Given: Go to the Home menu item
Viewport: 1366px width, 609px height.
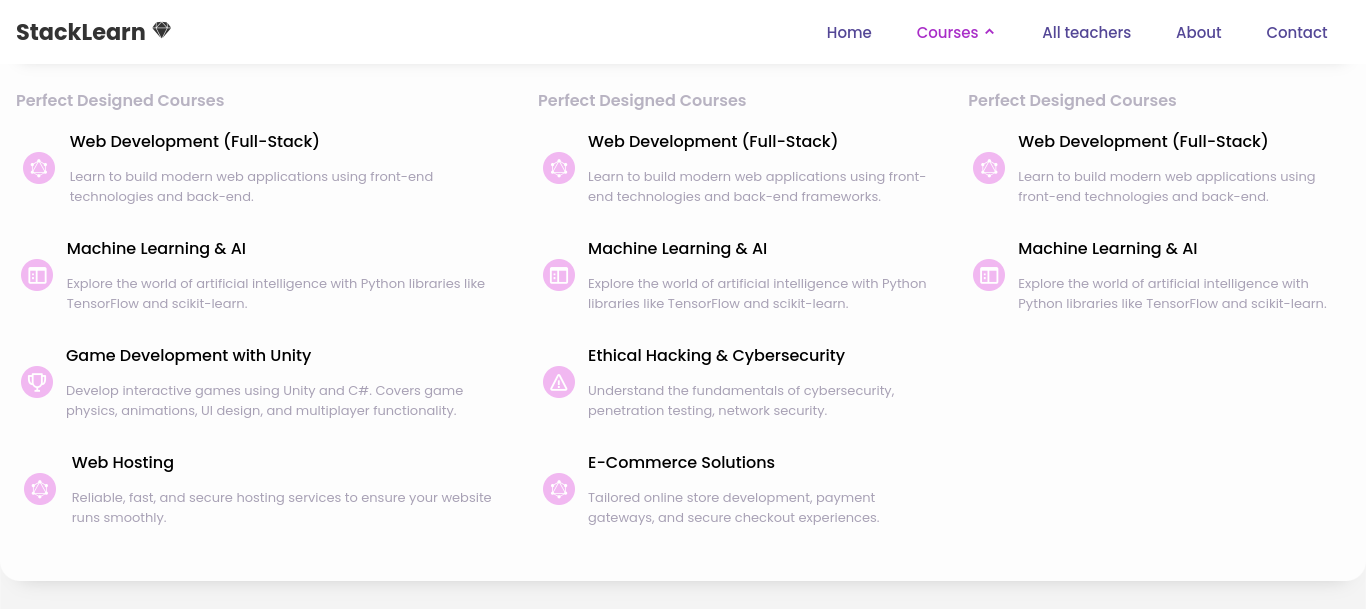Looking at the screenshot, I should tap(849, 33).
